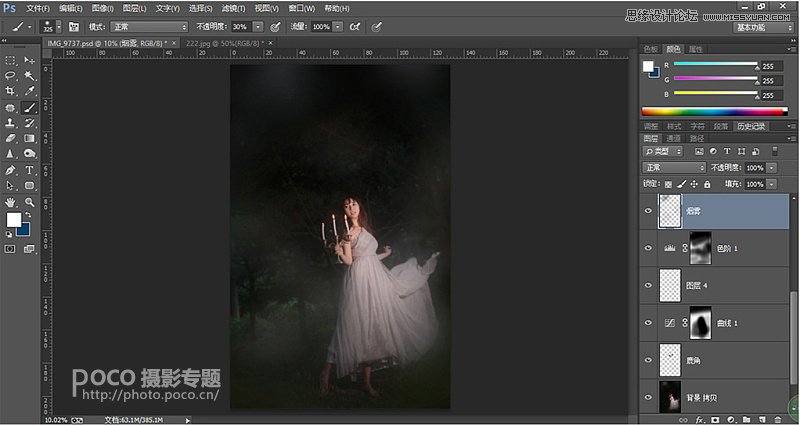
Task: Pick a color from the spectrum ramp
Action: pyautogui.click(x=714, y=112)
